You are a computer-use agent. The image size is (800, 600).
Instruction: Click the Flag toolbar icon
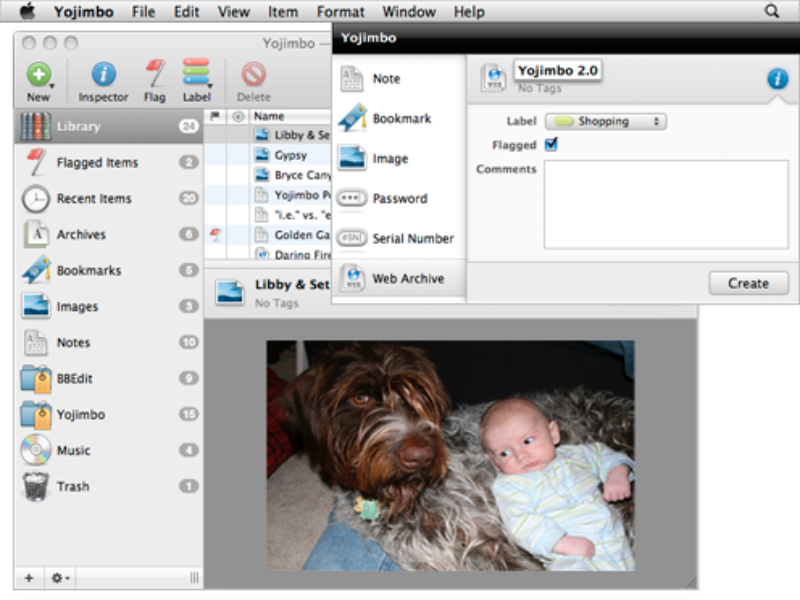(154, 75)
